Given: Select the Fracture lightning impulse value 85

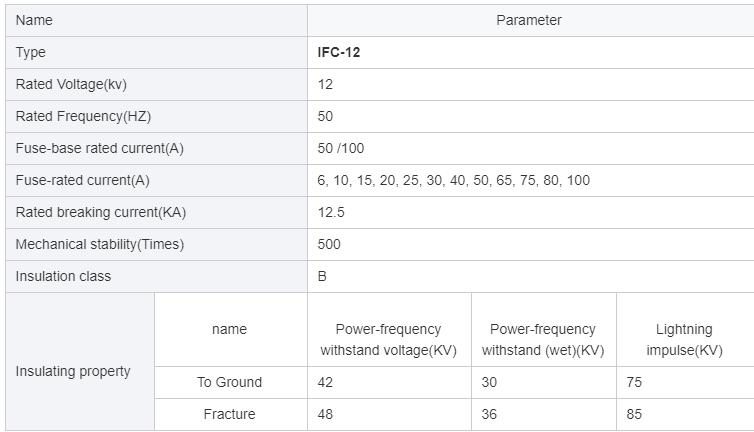Looking at the screenshot, I should [634, 414].
